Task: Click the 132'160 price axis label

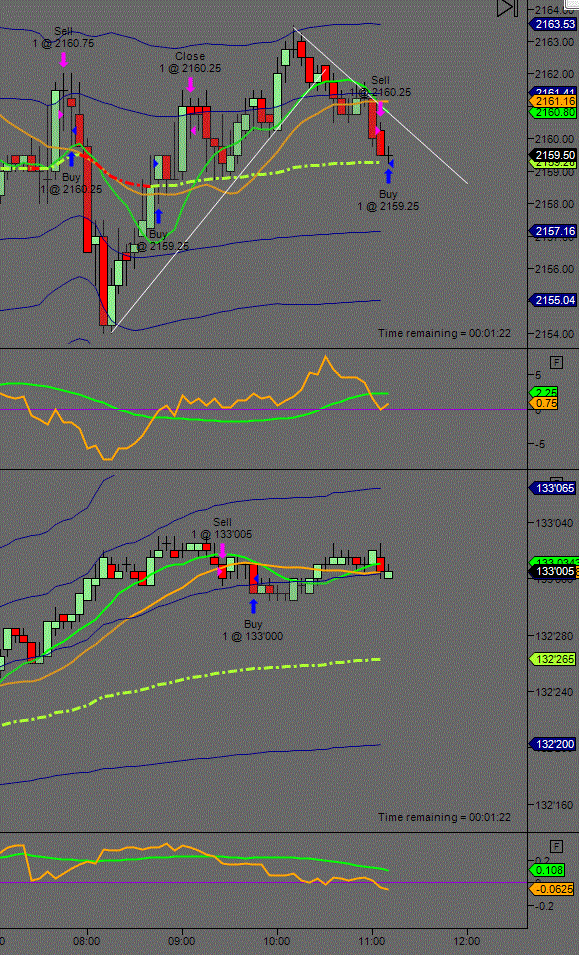Action: 554,805
